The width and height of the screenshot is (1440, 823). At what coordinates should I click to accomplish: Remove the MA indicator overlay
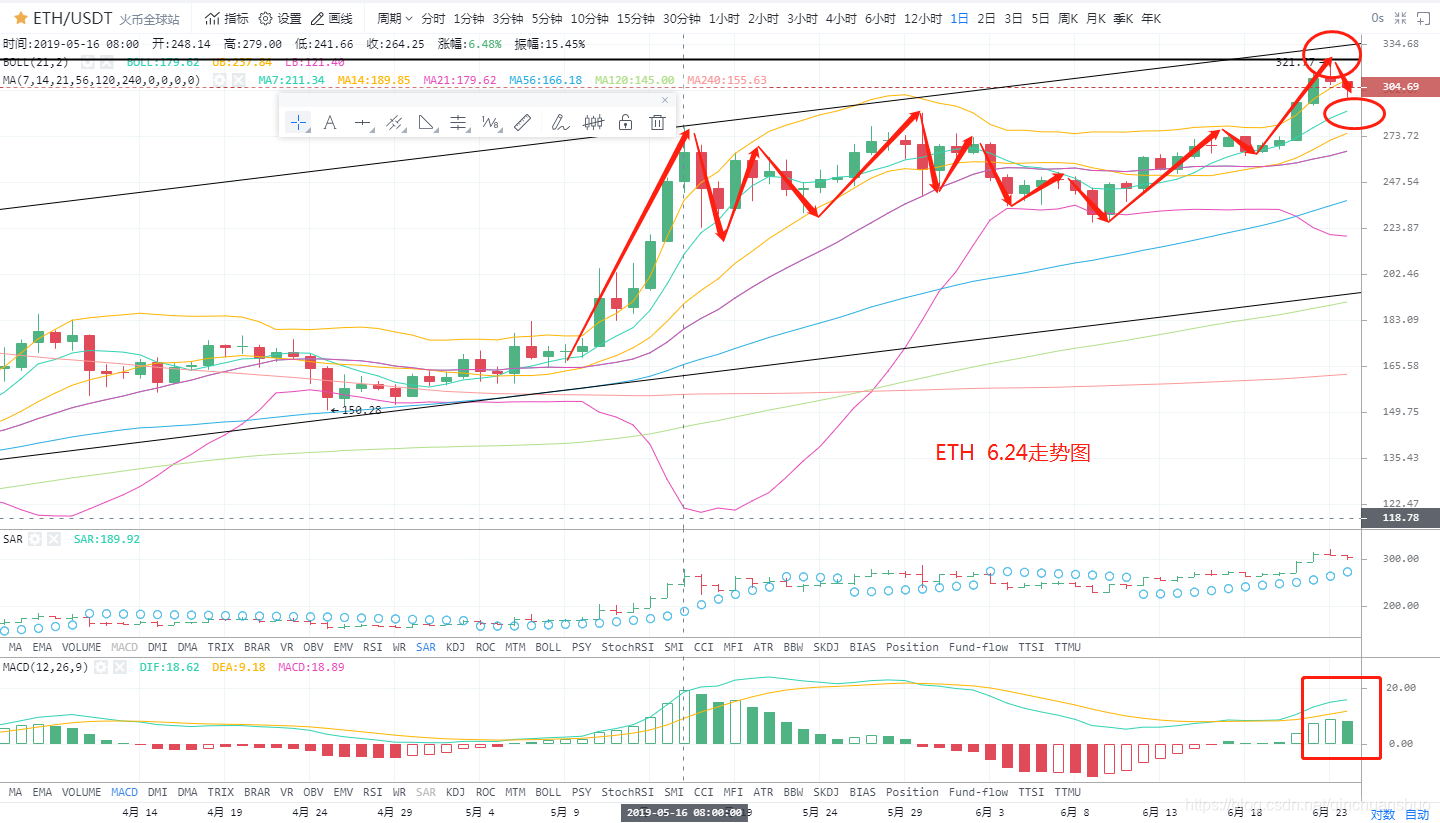pyautogui.click(x=238, y=80)
